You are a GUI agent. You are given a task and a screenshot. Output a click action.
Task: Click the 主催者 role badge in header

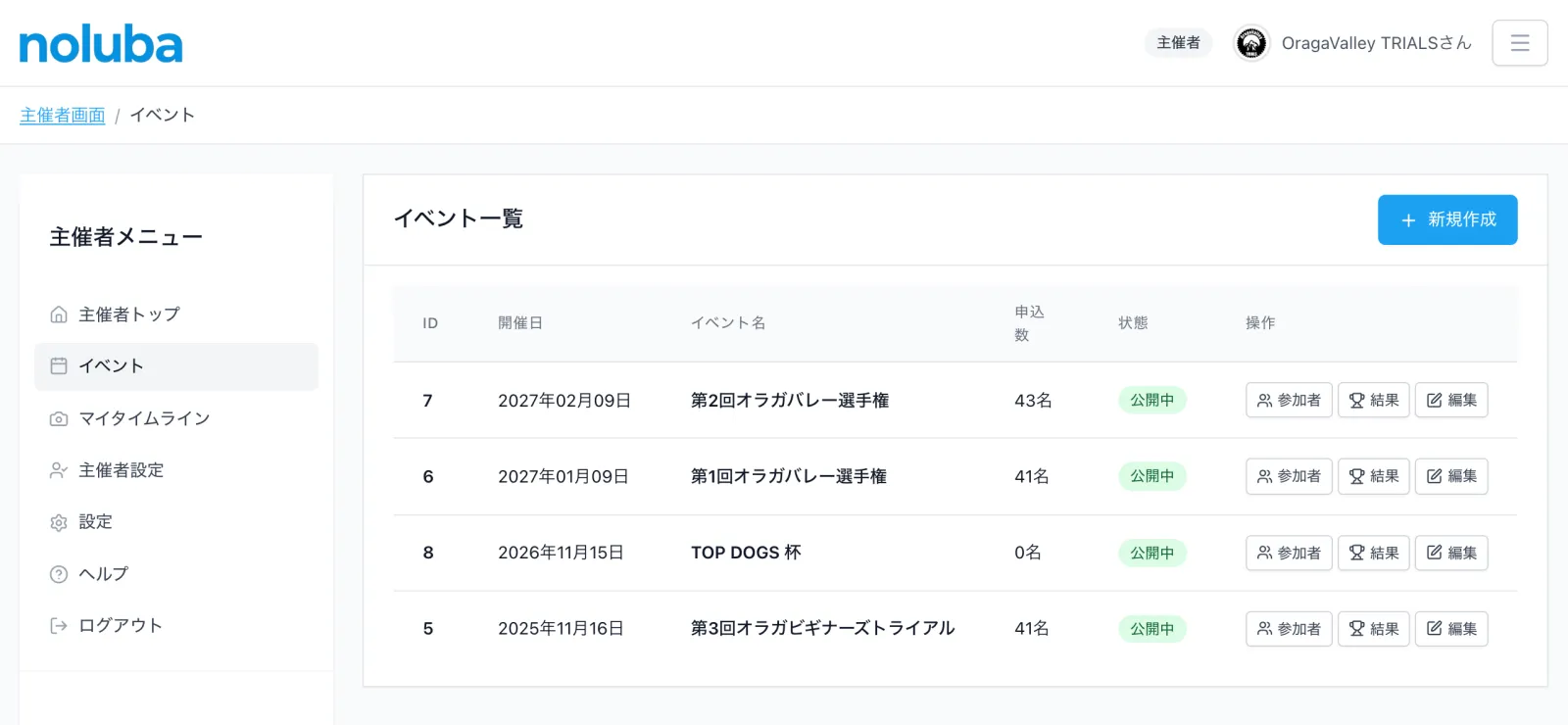tap(1179, 43)
